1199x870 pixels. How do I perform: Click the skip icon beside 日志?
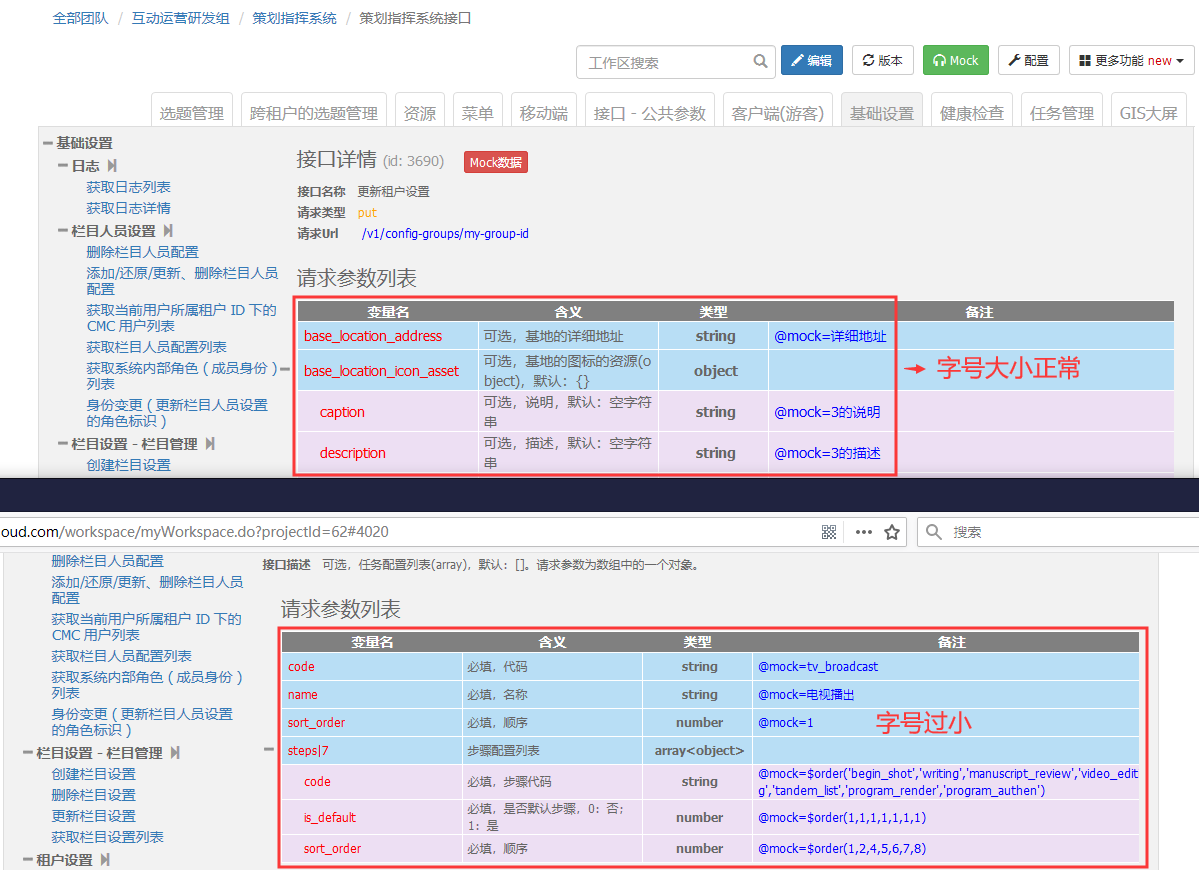click(x=112, y=166)
